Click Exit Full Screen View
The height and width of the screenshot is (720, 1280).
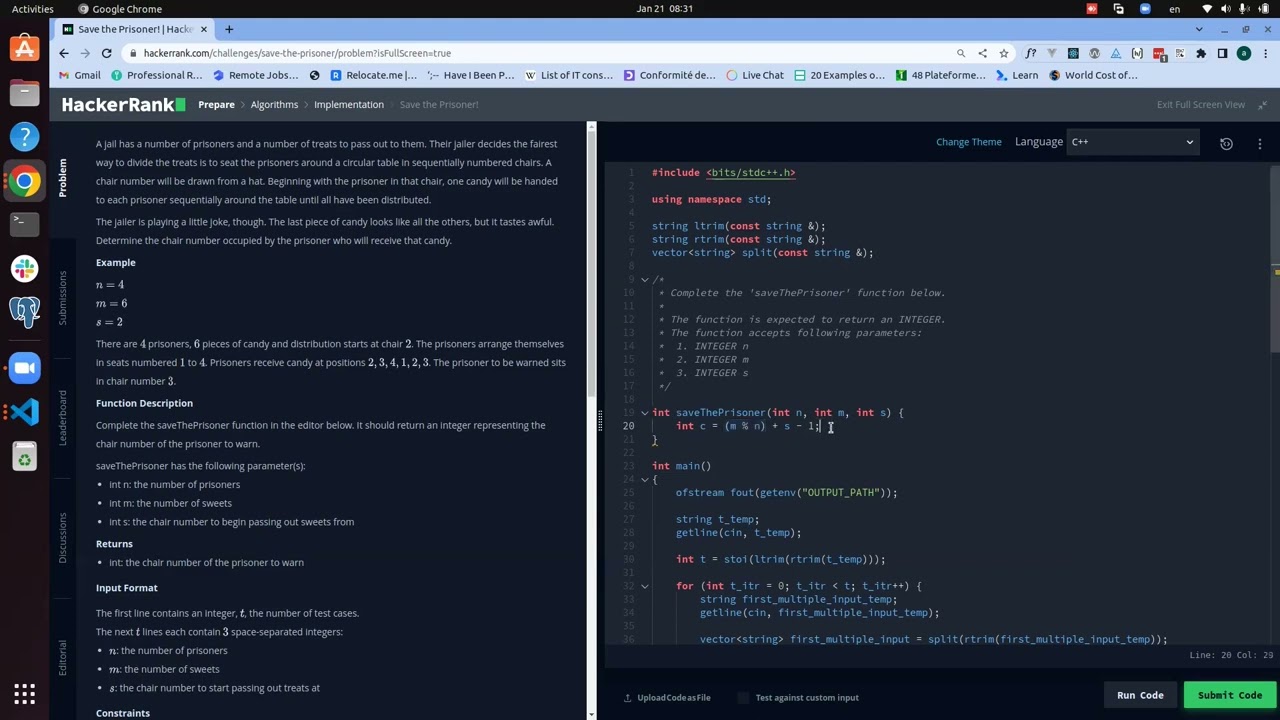1201,104
